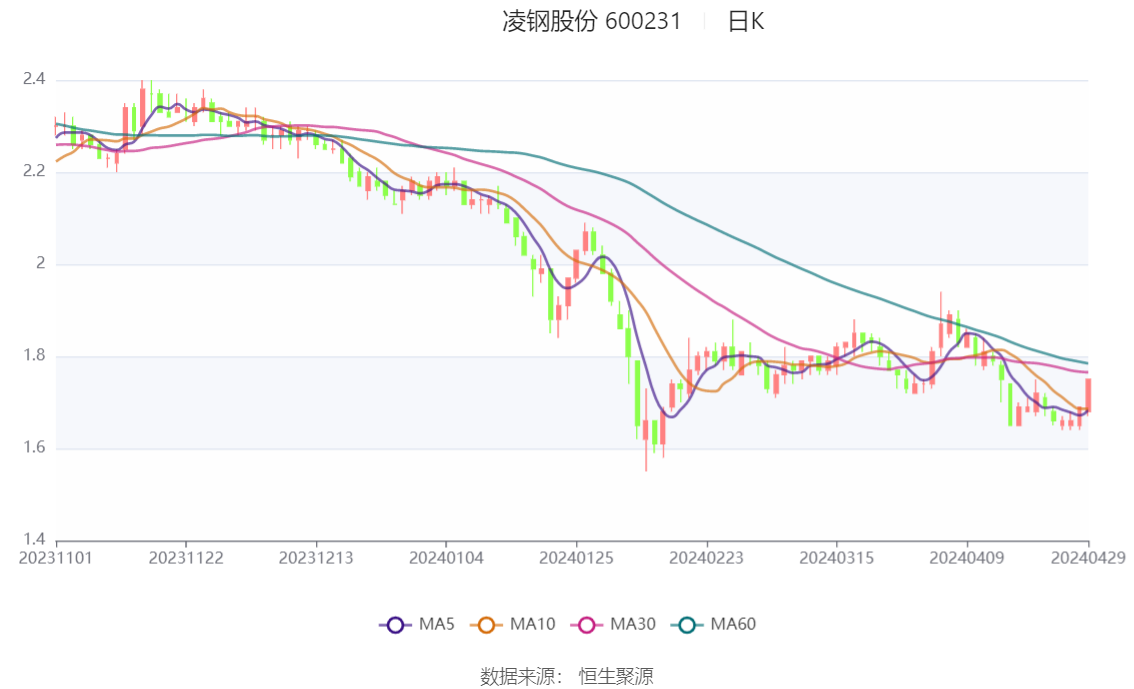Click the 20240409 x-axis date label
1134x689 pixels.
pyautogui.click(x=966, y=558)
